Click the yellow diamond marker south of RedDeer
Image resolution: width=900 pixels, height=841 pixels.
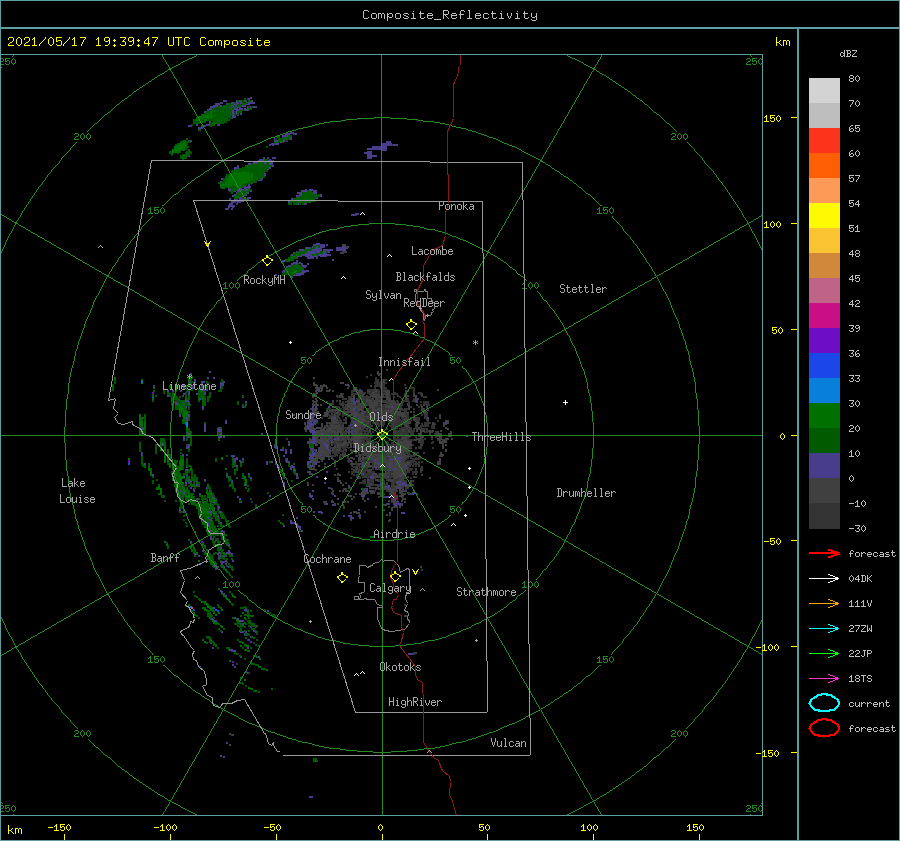[411, 325]
